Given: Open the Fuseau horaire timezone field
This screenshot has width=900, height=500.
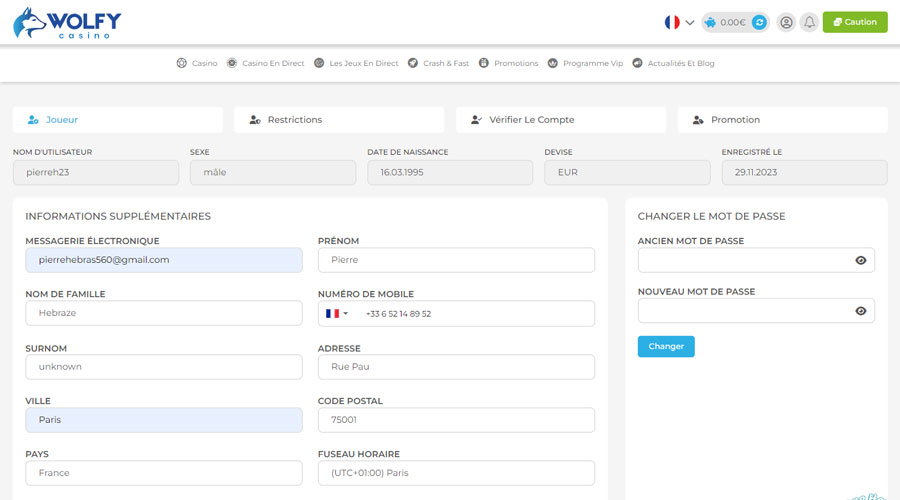Looking at the screenshot, I should coord(456,473).
